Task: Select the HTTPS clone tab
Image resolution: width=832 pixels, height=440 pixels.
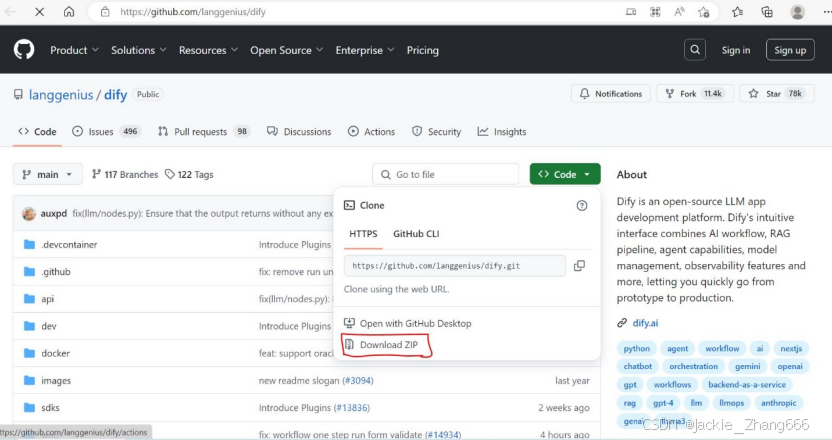Action: [363, 234]
